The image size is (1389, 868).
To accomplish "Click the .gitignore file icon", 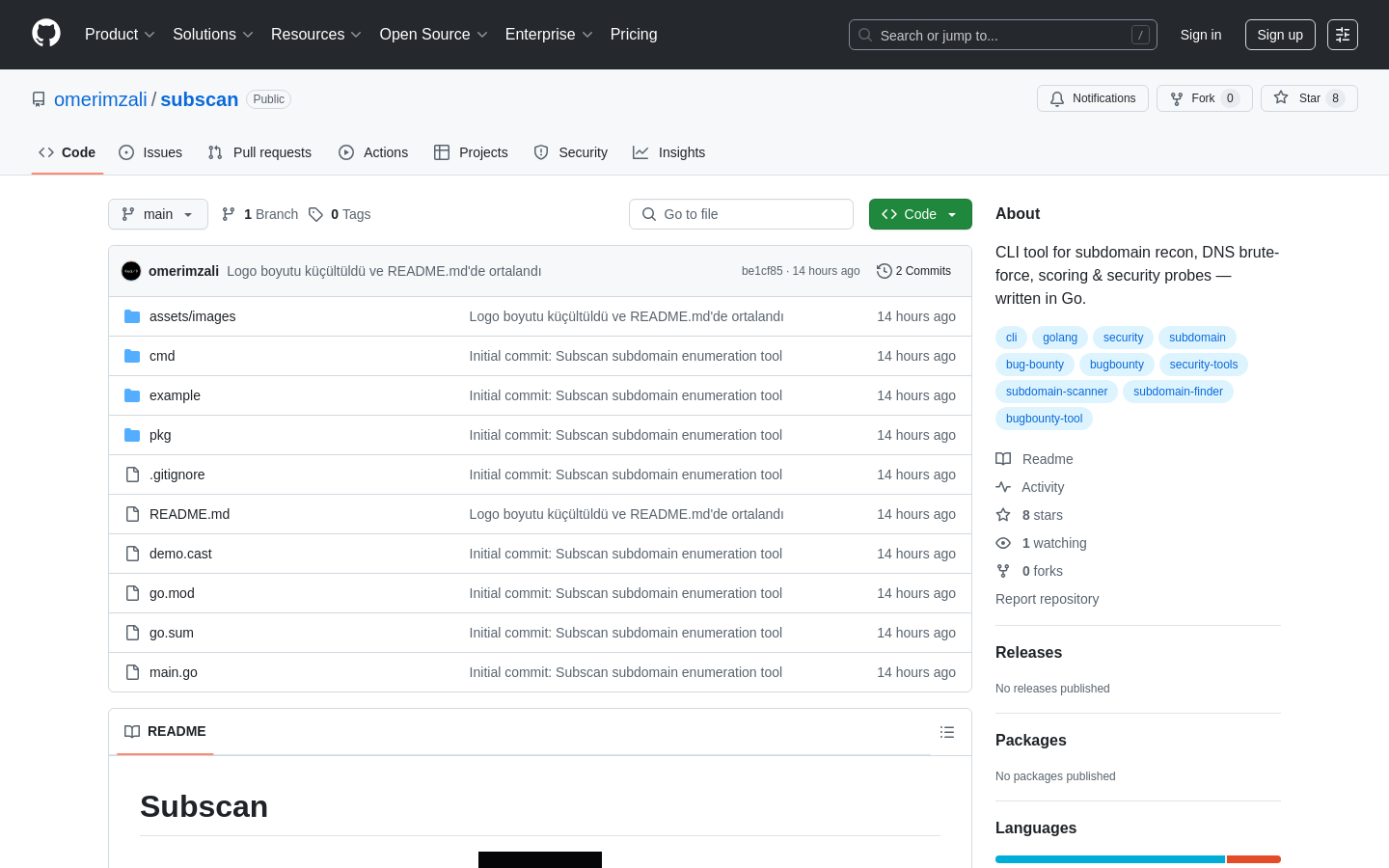I will coord(132,475).
